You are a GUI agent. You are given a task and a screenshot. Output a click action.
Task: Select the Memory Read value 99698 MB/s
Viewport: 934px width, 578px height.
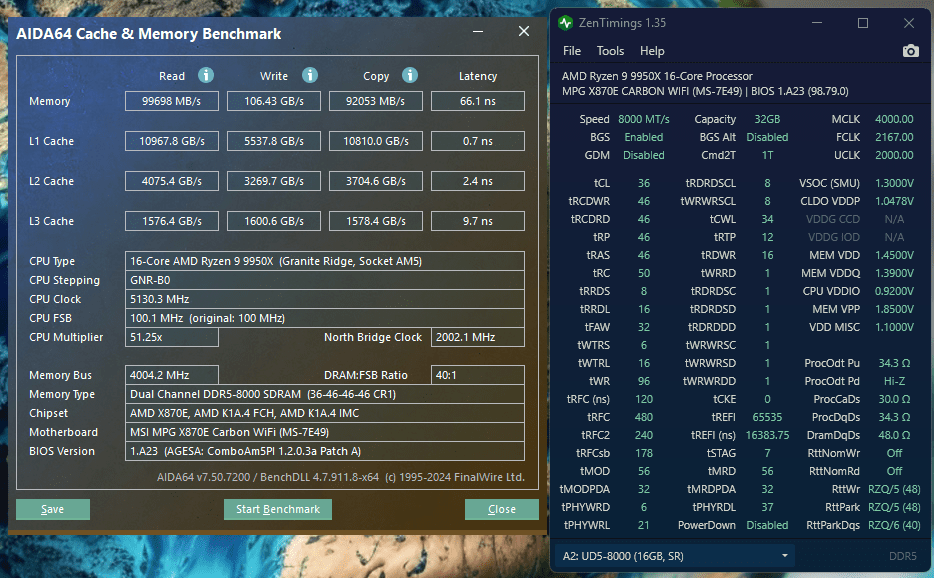point(172,101)
